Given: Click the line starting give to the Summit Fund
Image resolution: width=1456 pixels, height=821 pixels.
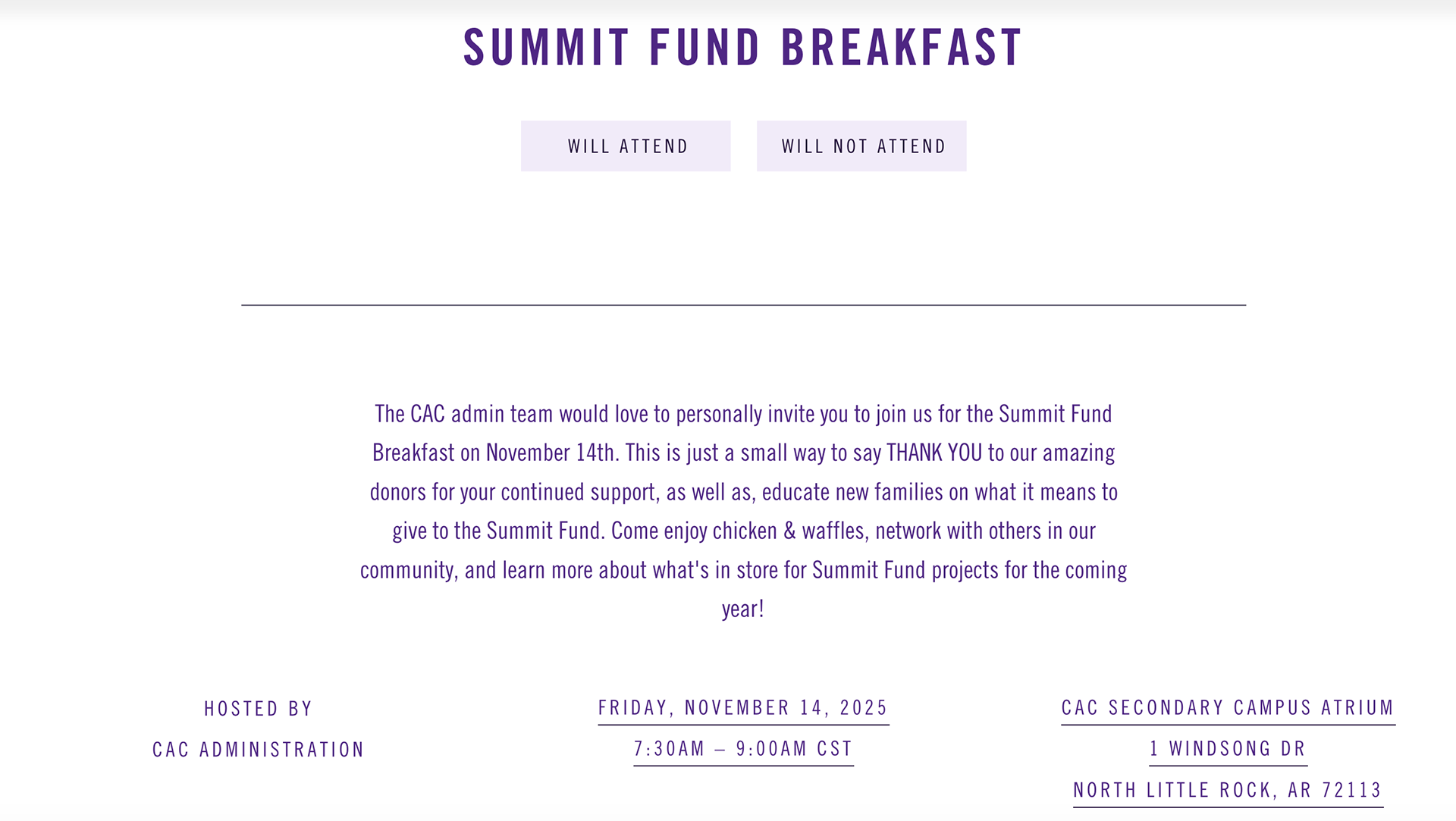Looking at the screenshot, I should point(743,531).
